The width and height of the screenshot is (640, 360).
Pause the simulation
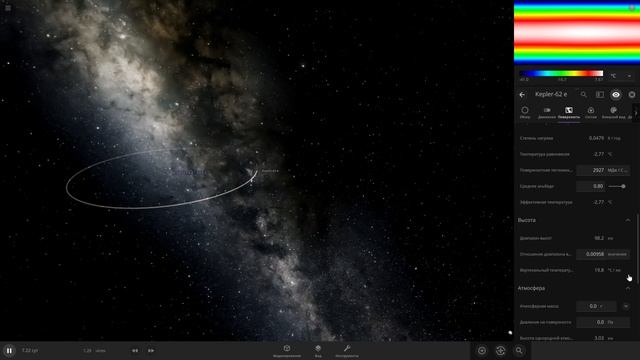[x=9, y=351]
